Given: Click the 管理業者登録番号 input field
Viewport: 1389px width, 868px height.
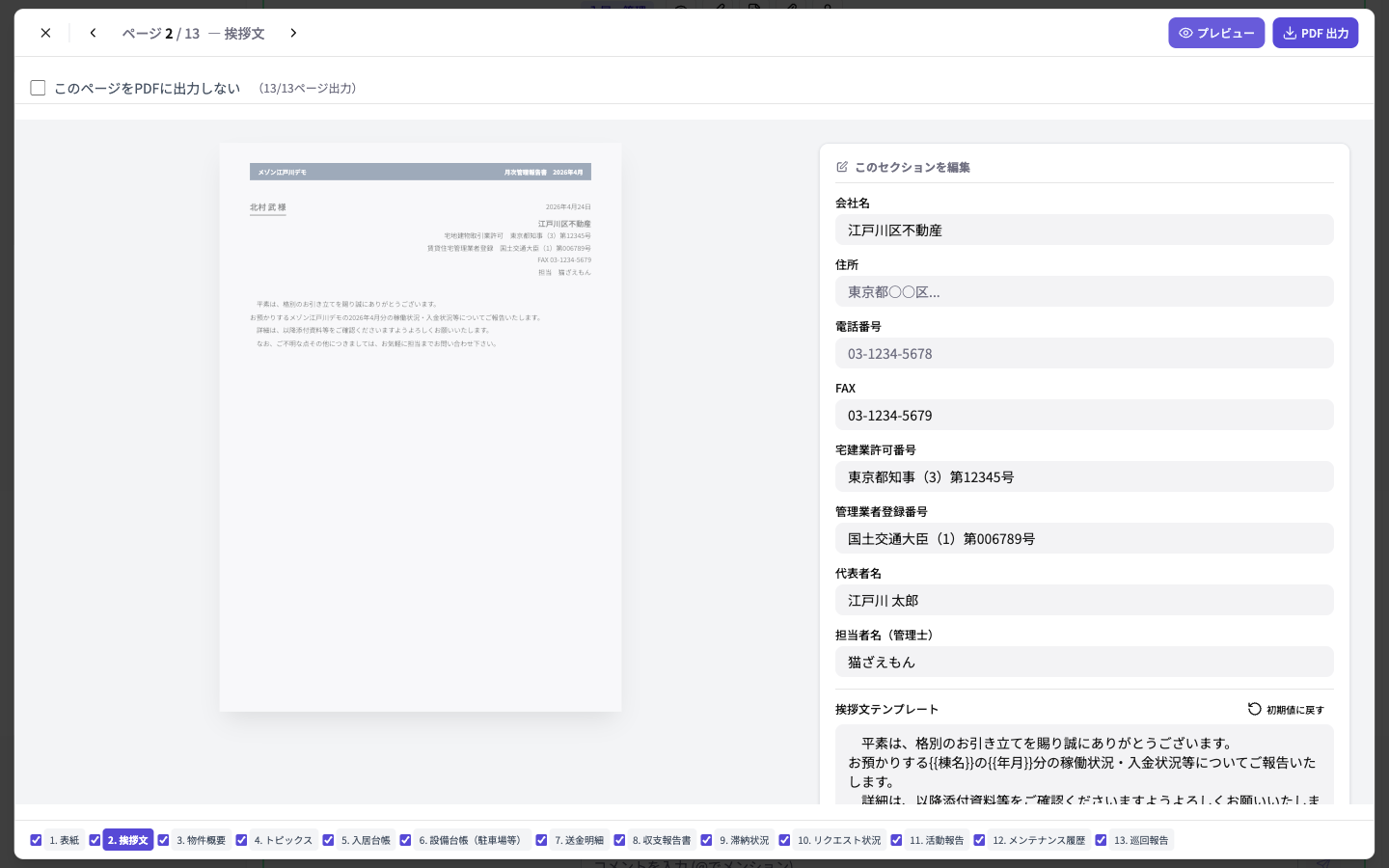Looking at the screenshot, I should coord(1084,538).
